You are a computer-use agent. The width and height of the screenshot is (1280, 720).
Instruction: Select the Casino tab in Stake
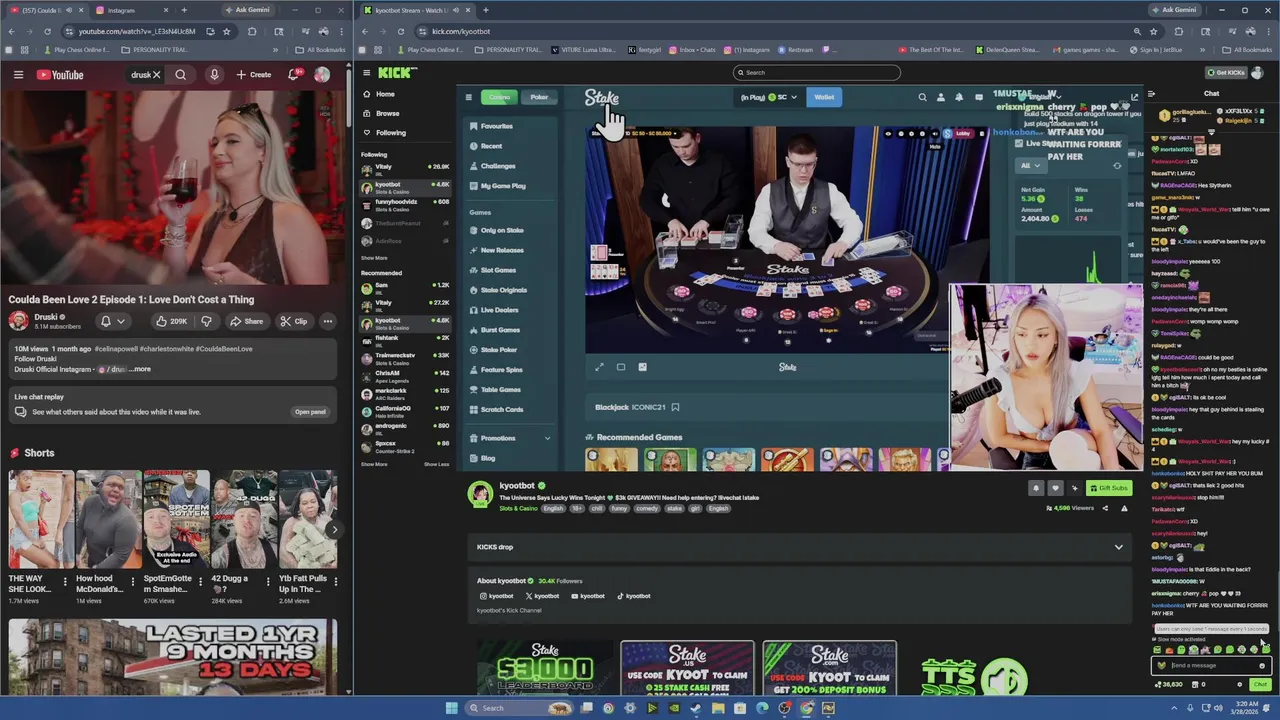[x=499, y=97]
